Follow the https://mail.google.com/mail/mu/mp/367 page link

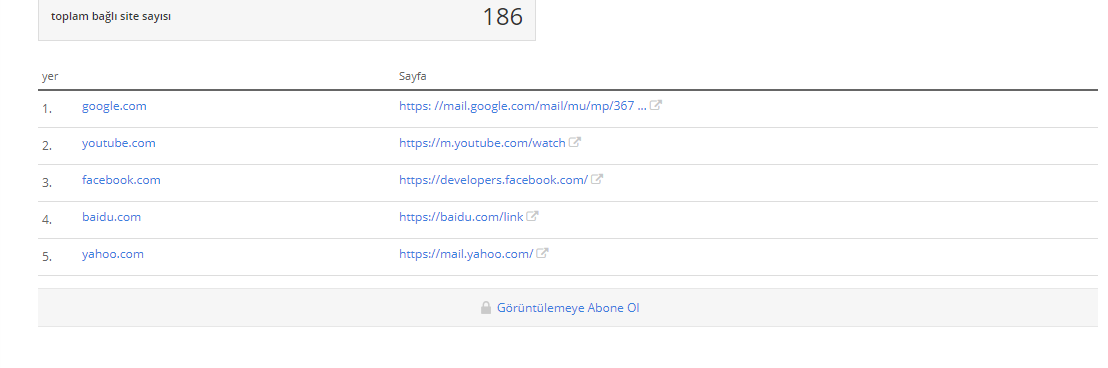click(523, 106)
